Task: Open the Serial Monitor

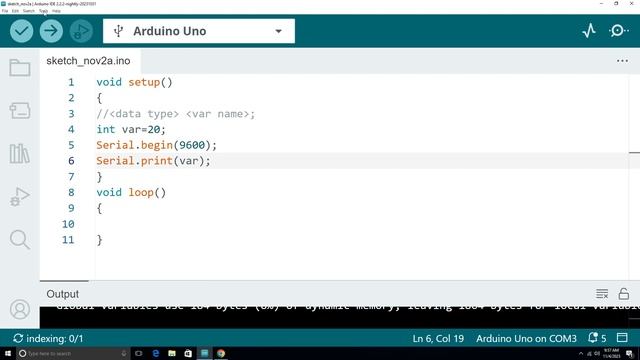Action: click(618, 31)
